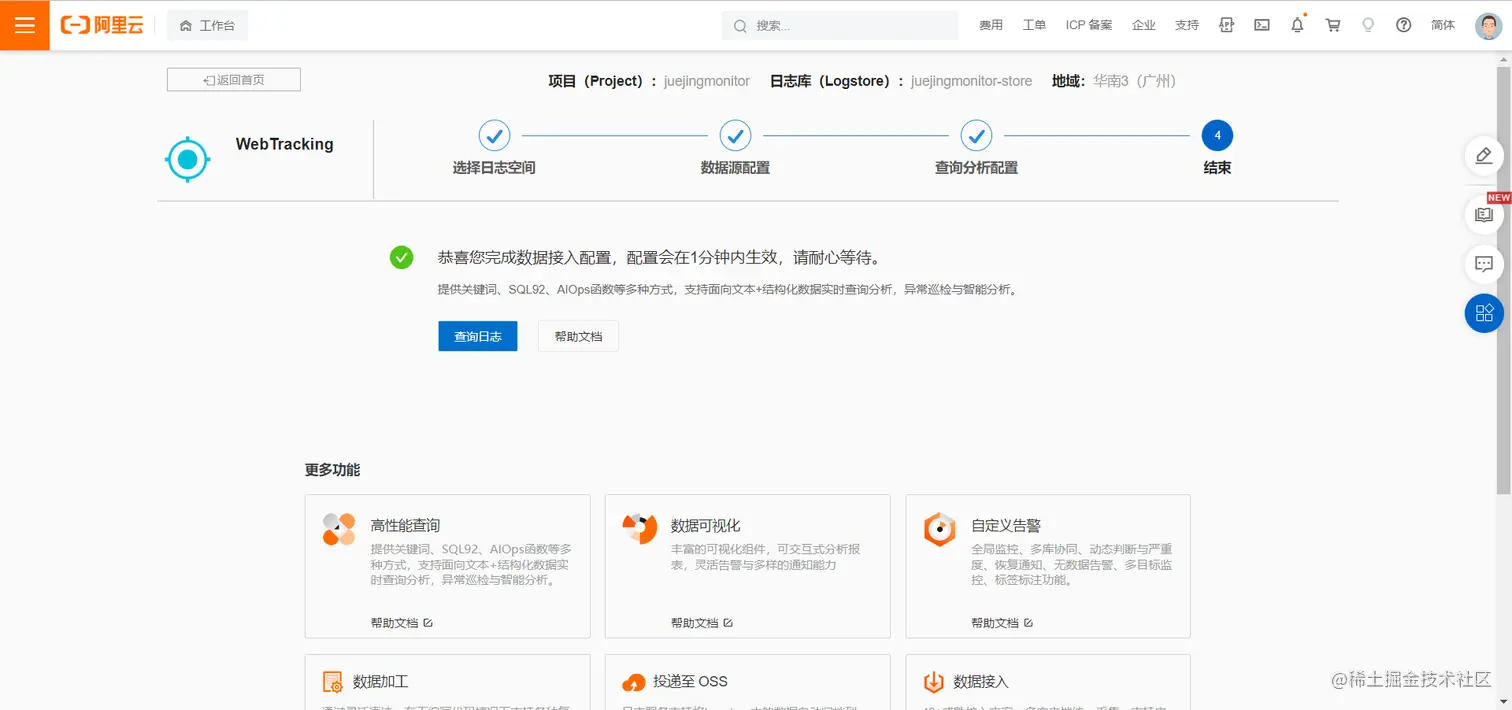Open the shopping cart
Image resolution: width=1512 pixels, height=710 pixels.
pos(1333,26)
